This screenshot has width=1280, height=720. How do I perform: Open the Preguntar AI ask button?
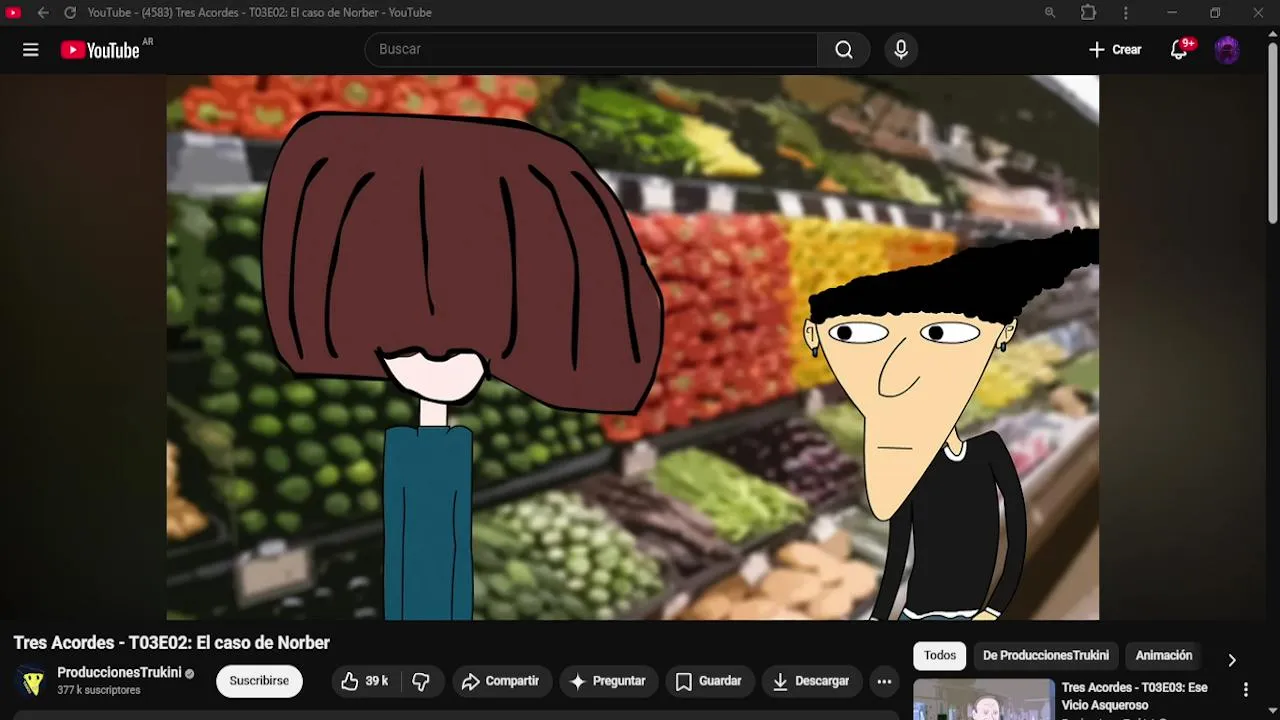click(x=608, y=681)
